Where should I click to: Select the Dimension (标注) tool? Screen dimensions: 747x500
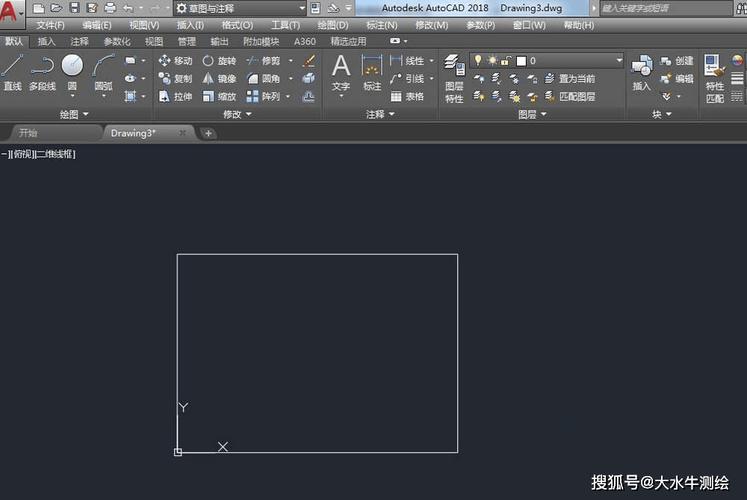pos(372,72)
